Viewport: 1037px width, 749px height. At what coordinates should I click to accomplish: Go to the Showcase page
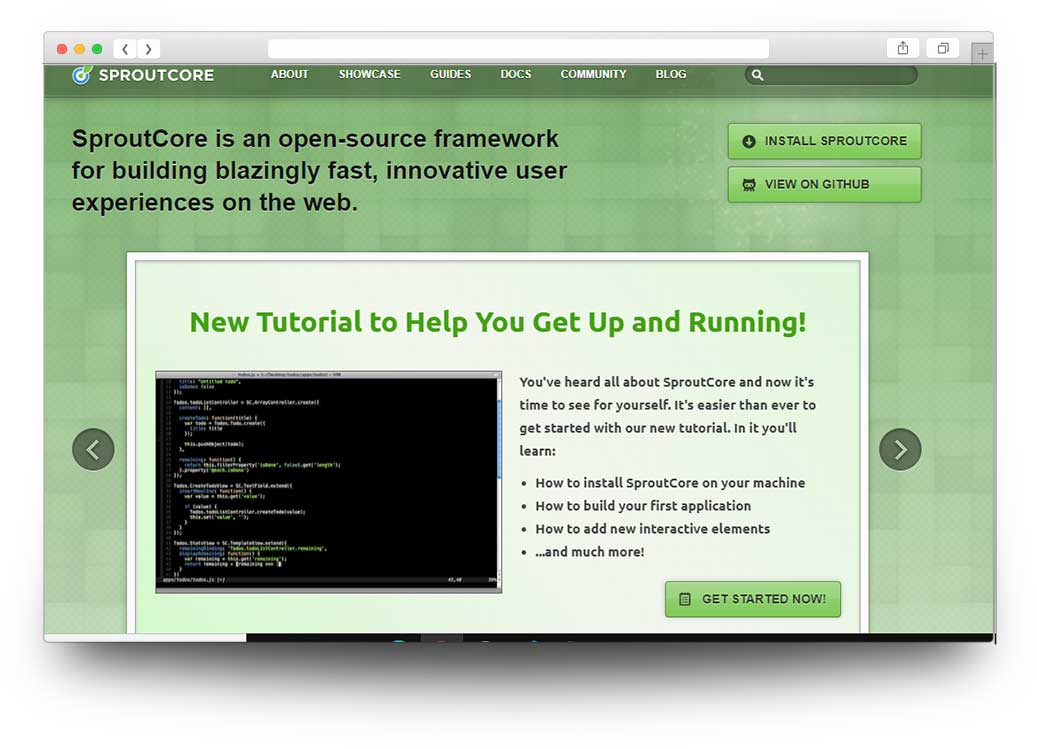(x=369, y=74)
